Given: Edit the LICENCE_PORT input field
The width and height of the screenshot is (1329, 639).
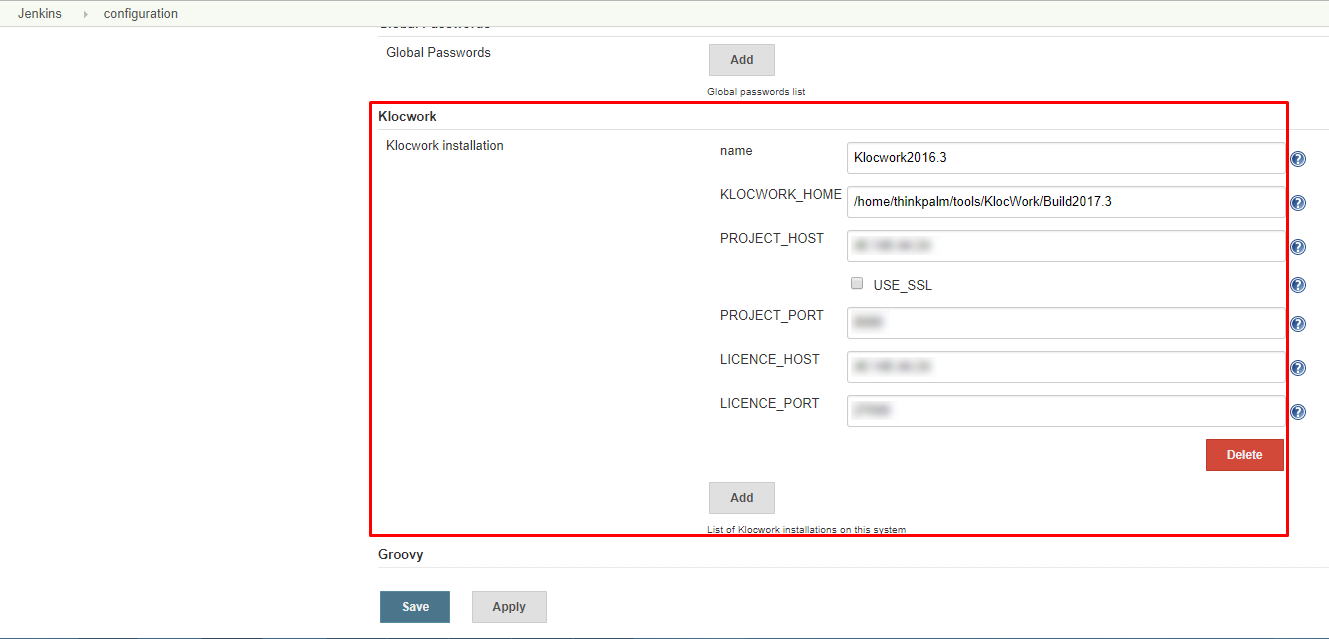Looking at the screenshot, I should [x=1066, y=411].
